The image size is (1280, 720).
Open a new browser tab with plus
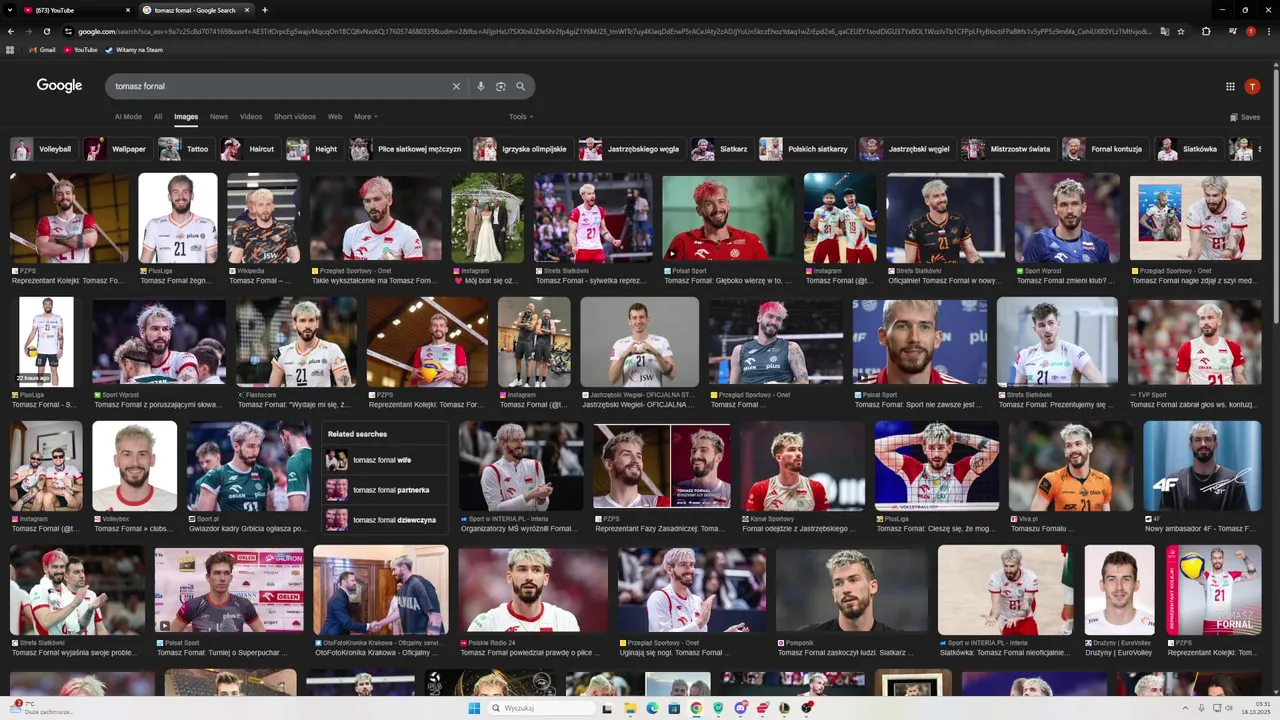tap(264, 10)
